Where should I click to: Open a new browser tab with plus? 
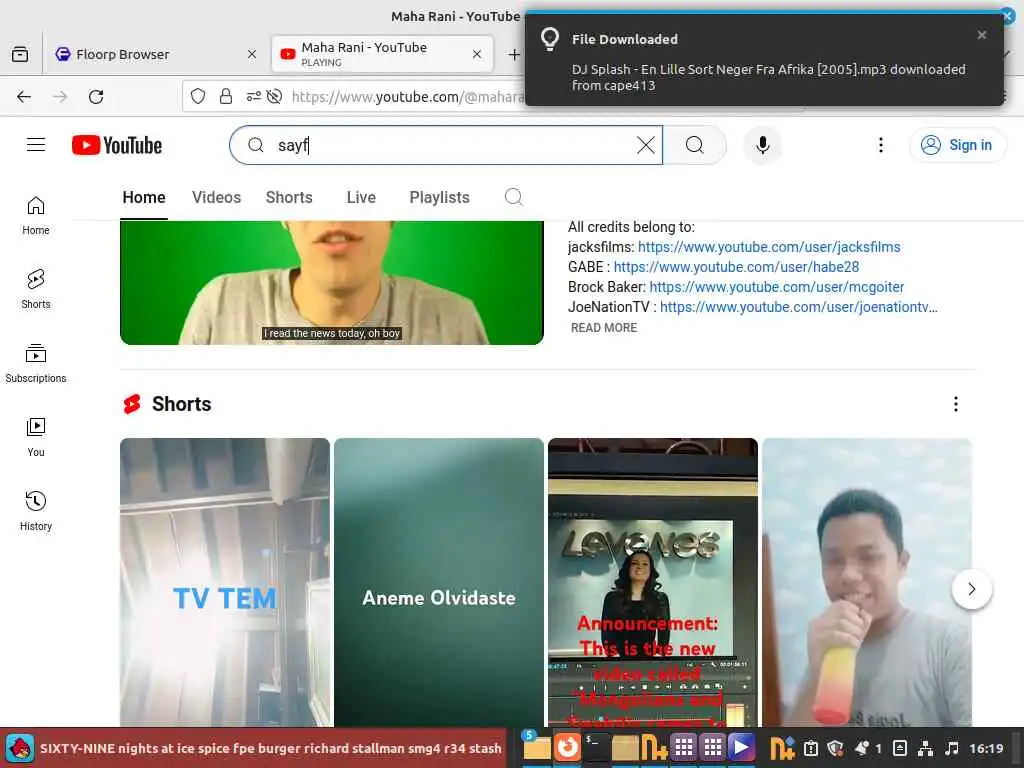[x=514, y=54]
